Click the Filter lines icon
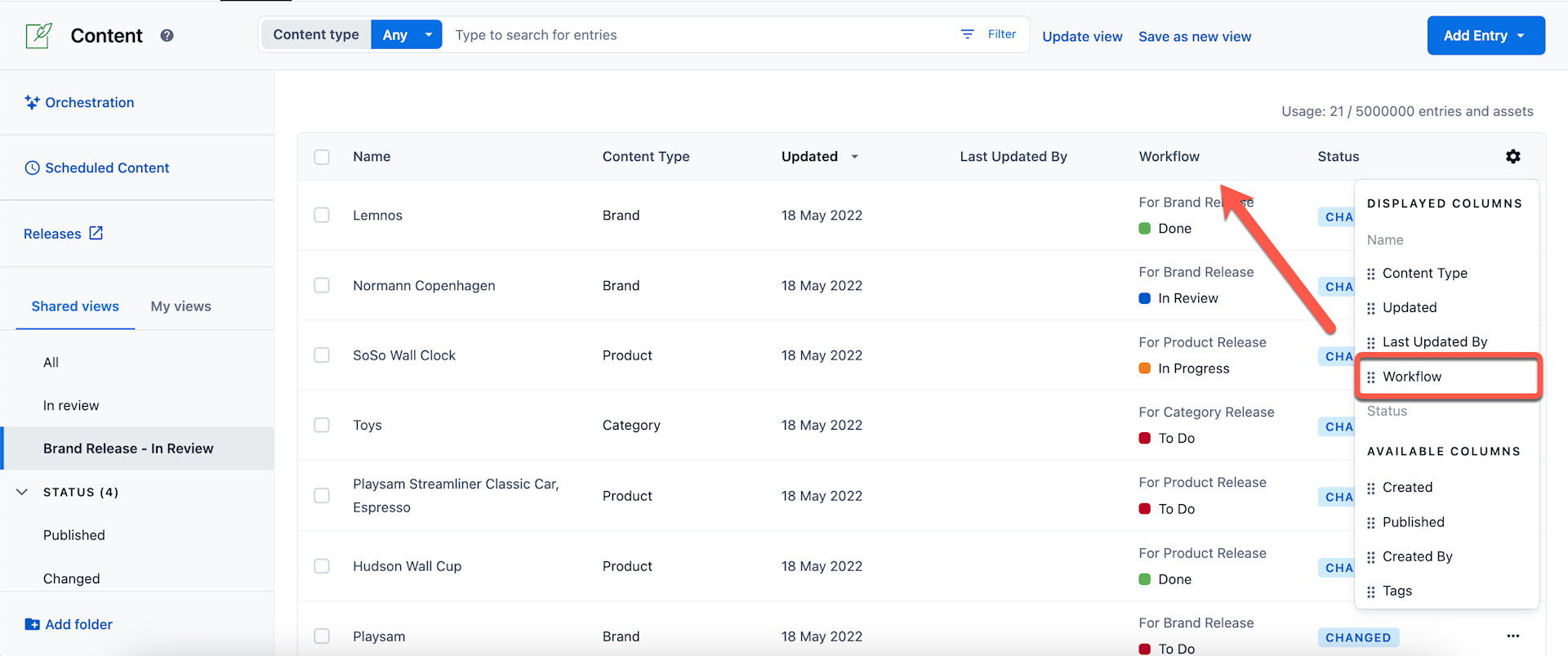This screenshot has width=1568, height=656. 967,34
